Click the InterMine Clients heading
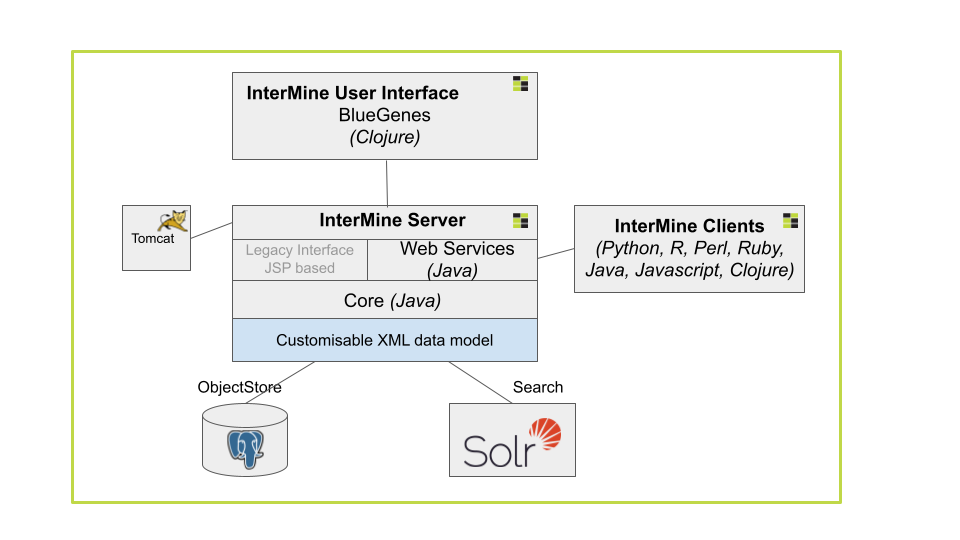This screenshot has height=540, width=960. (689, 226)
